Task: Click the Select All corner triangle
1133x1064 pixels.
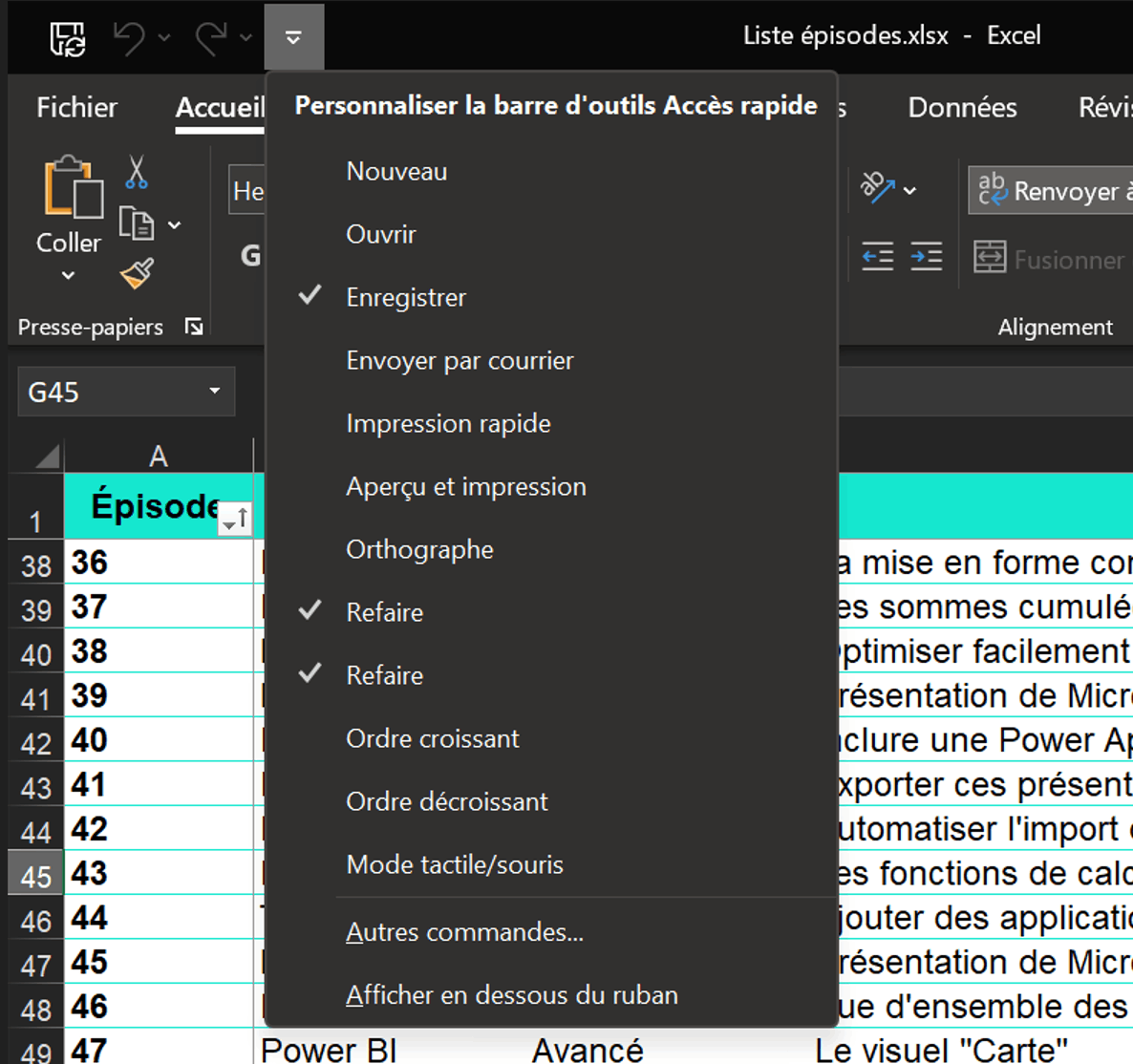Action: point(47,458)
